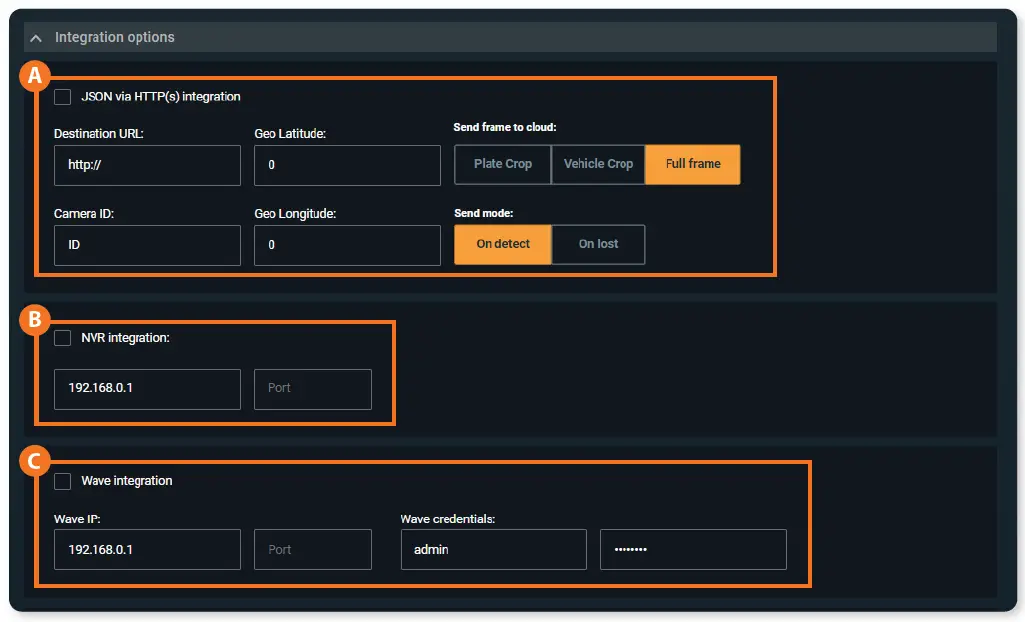Select Full frame option
Image resolution: width=1025 pixels, height=622 pixels.
click(693, 164)
